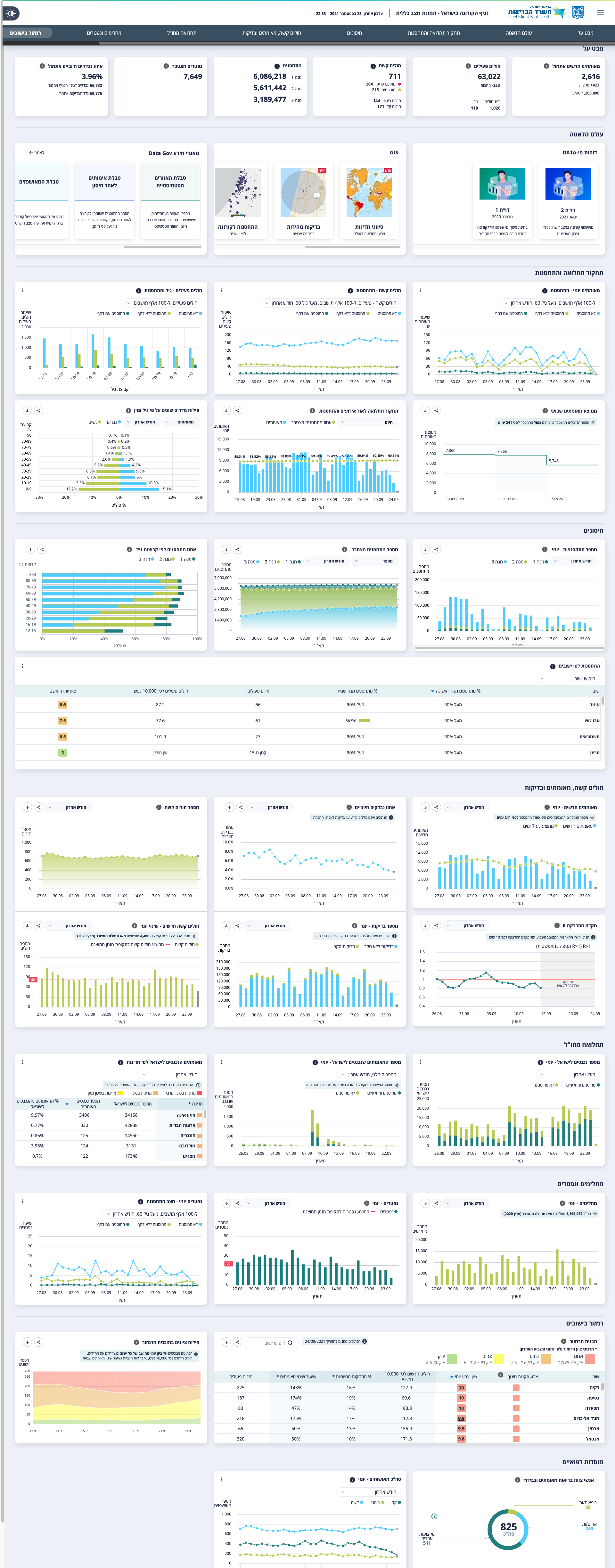
Task: Download the פילוח מדדים שונים על פי גיל ומין chart
Action: coord(28,410)
